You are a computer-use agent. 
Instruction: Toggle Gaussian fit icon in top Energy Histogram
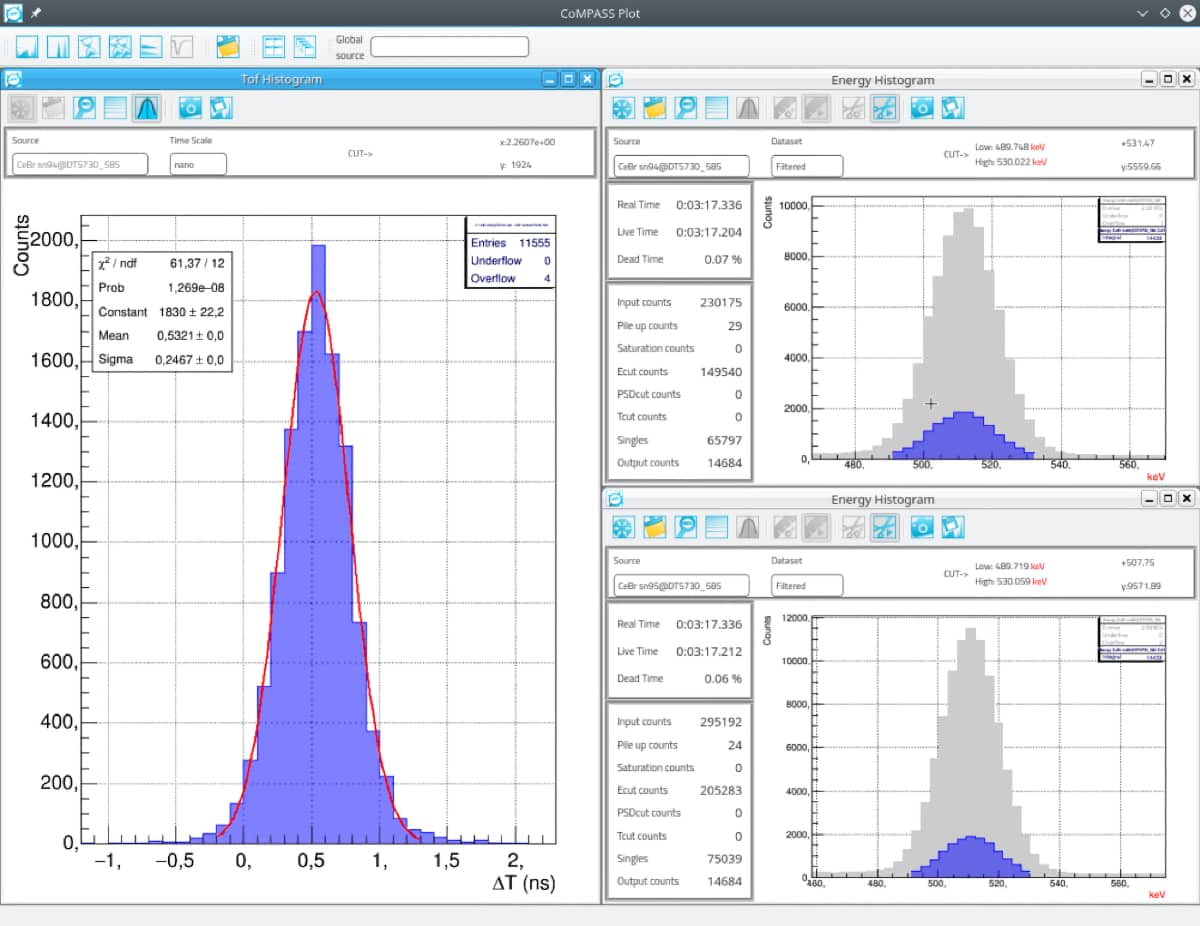[747, 107]
